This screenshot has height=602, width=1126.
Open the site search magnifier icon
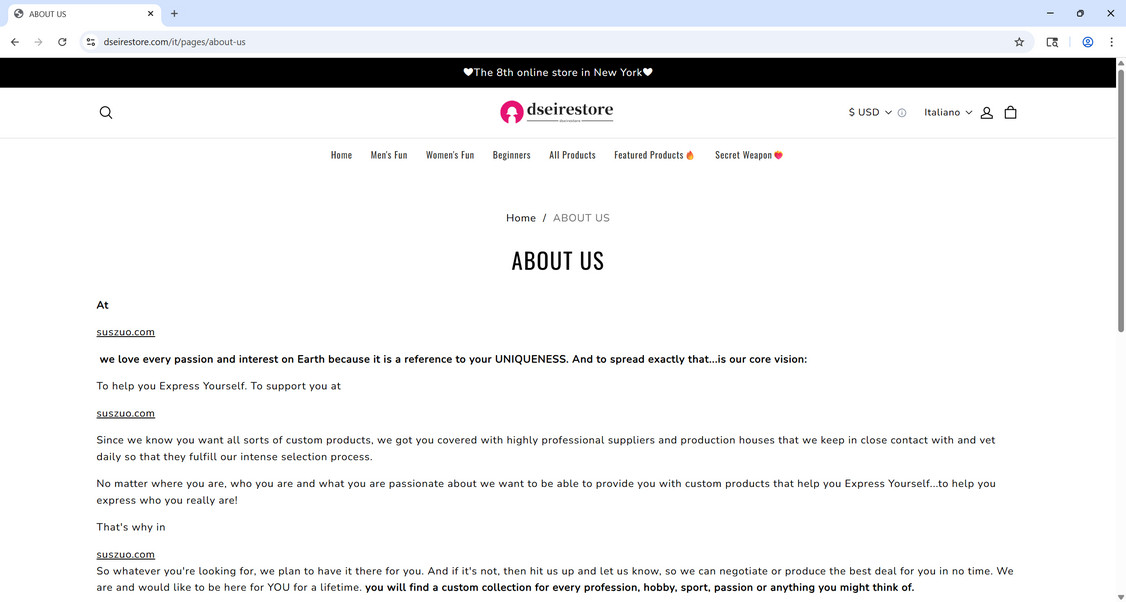click(x=106, y=112)
